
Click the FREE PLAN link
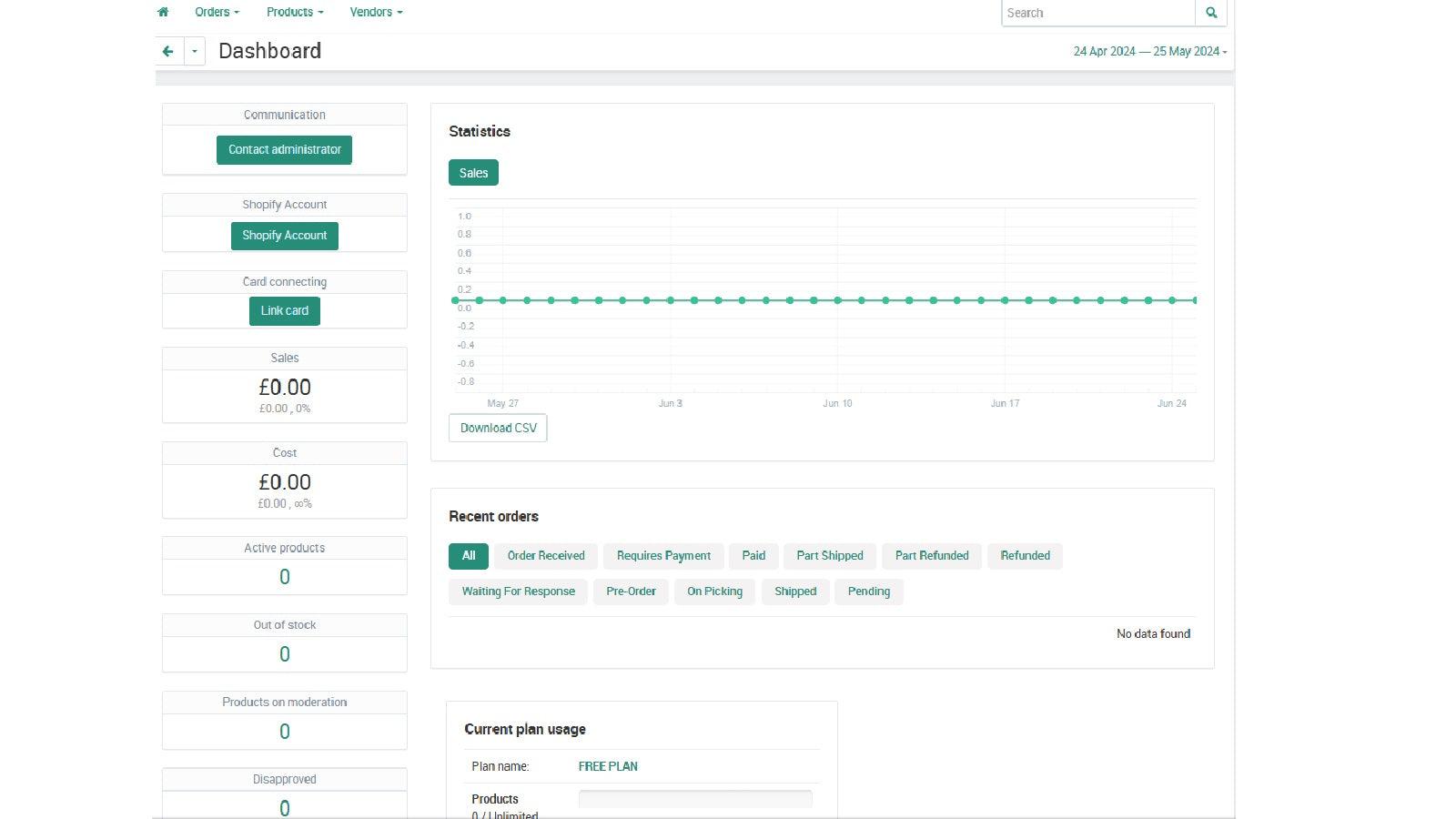(608, 766)
